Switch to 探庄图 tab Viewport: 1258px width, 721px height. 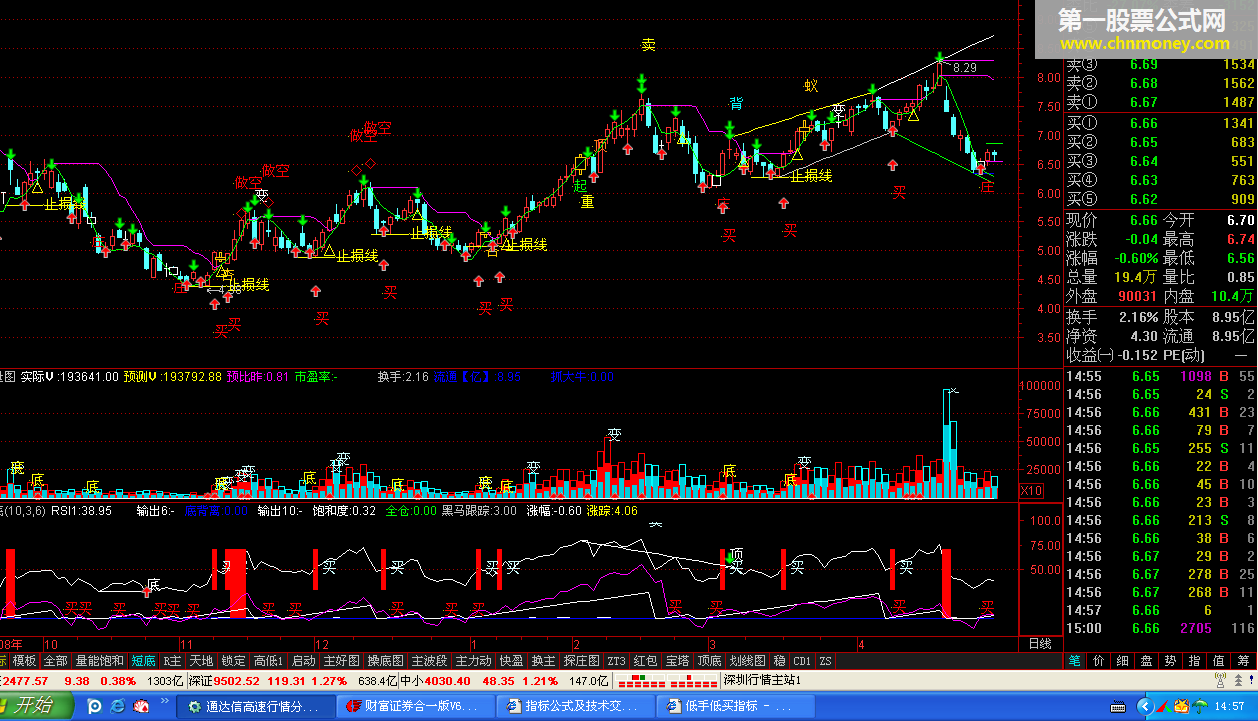(x=581, y=661)
